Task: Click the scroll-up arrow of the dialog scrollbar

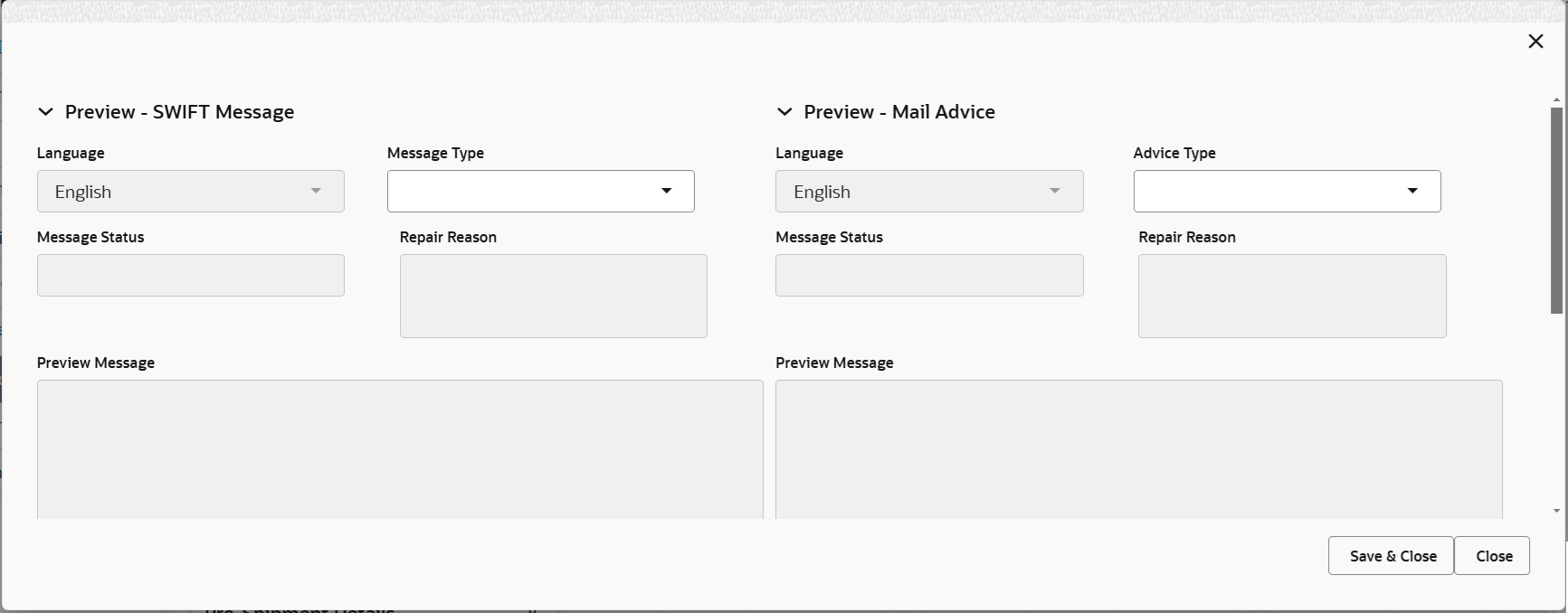Action: coord(1557,99)
